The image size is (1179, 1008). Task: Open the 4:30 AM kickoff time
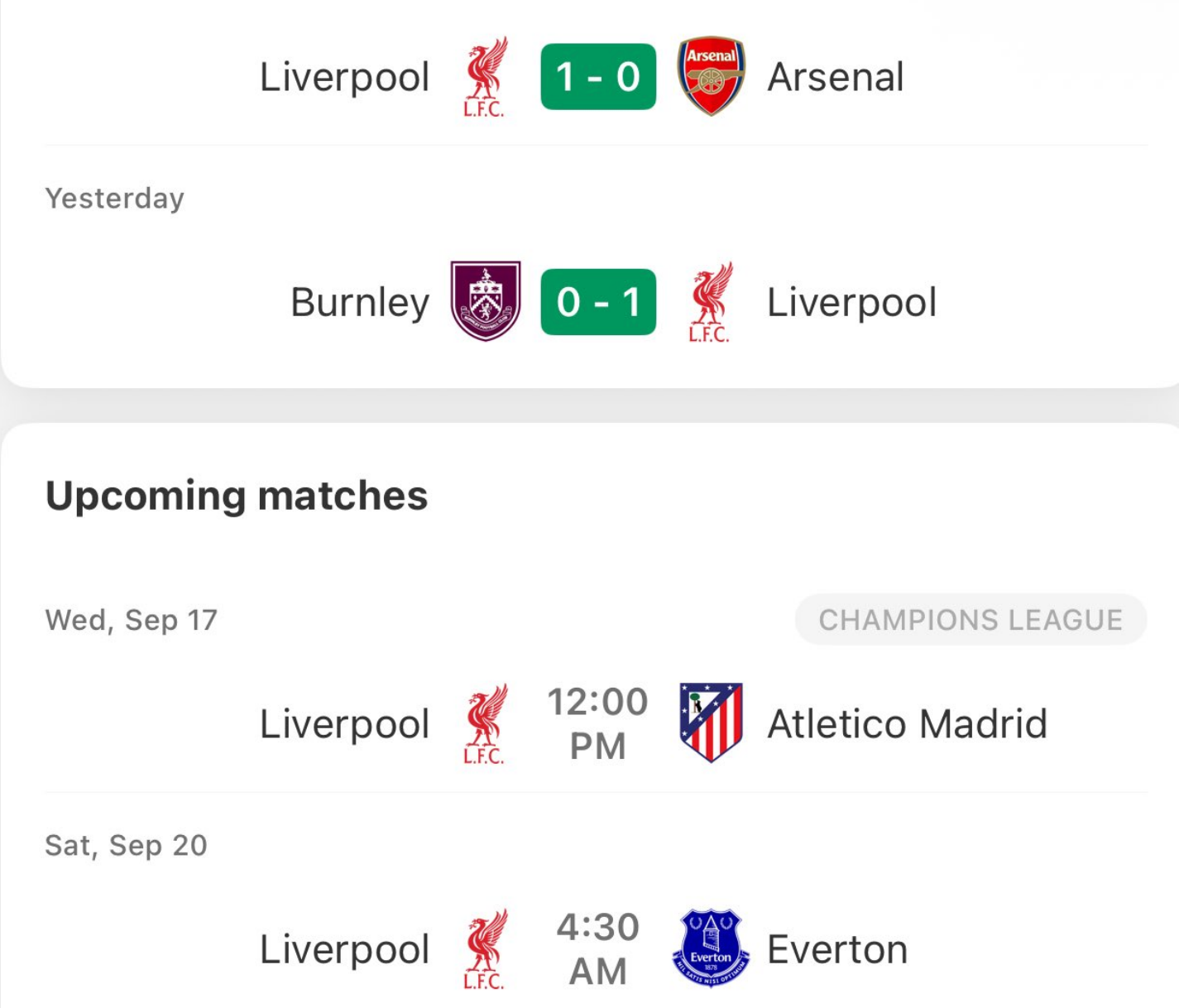coord(598,949)
